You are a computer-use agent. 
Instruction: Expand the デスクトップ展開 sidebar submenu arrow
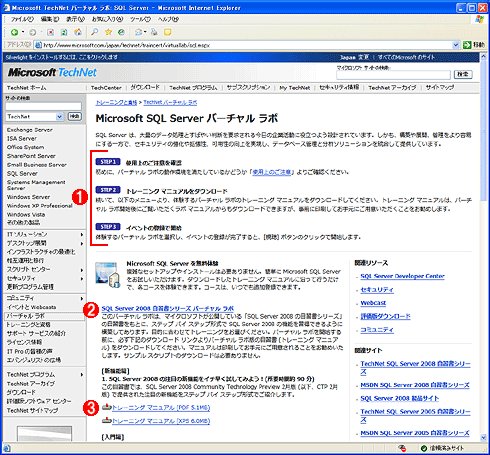[82, 243]
